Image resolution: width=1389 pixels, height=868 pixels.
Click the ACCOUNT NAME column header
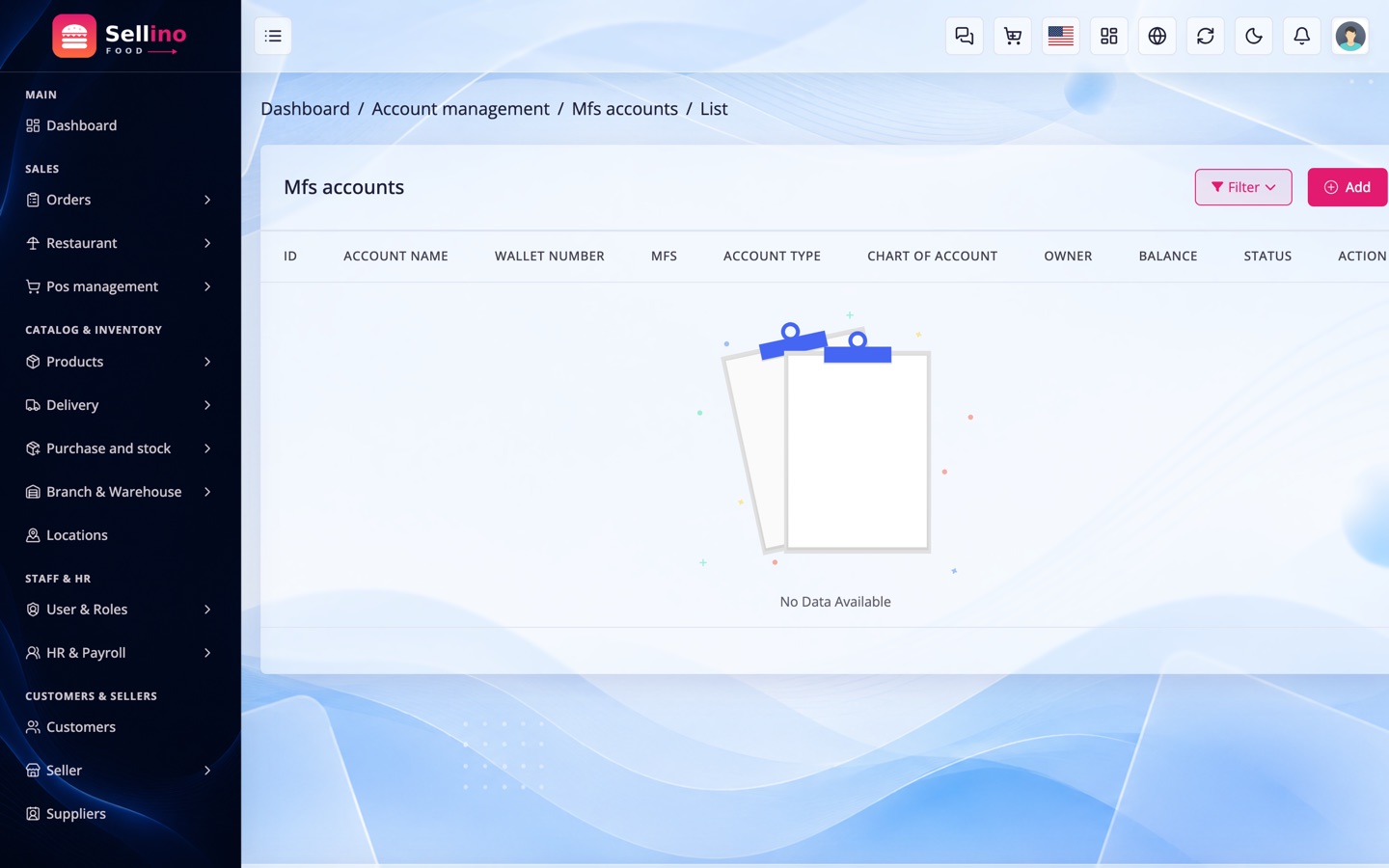tap(395, 257)
